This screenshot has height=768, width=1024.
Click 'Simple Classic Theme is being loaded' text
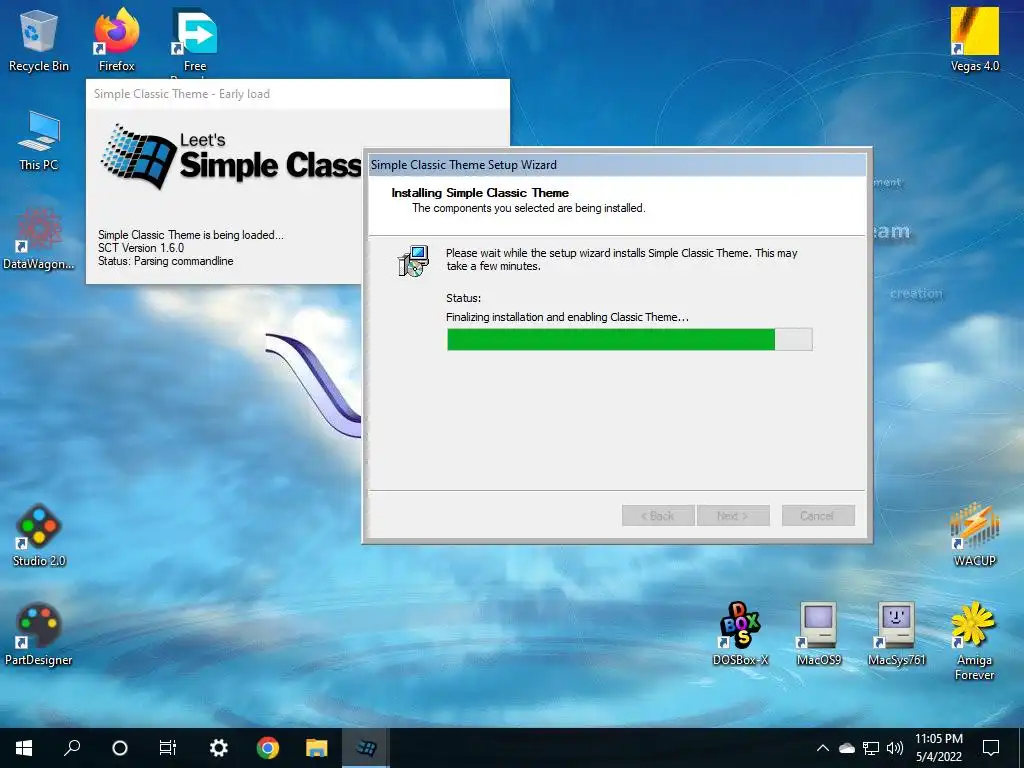pos(191,235)
